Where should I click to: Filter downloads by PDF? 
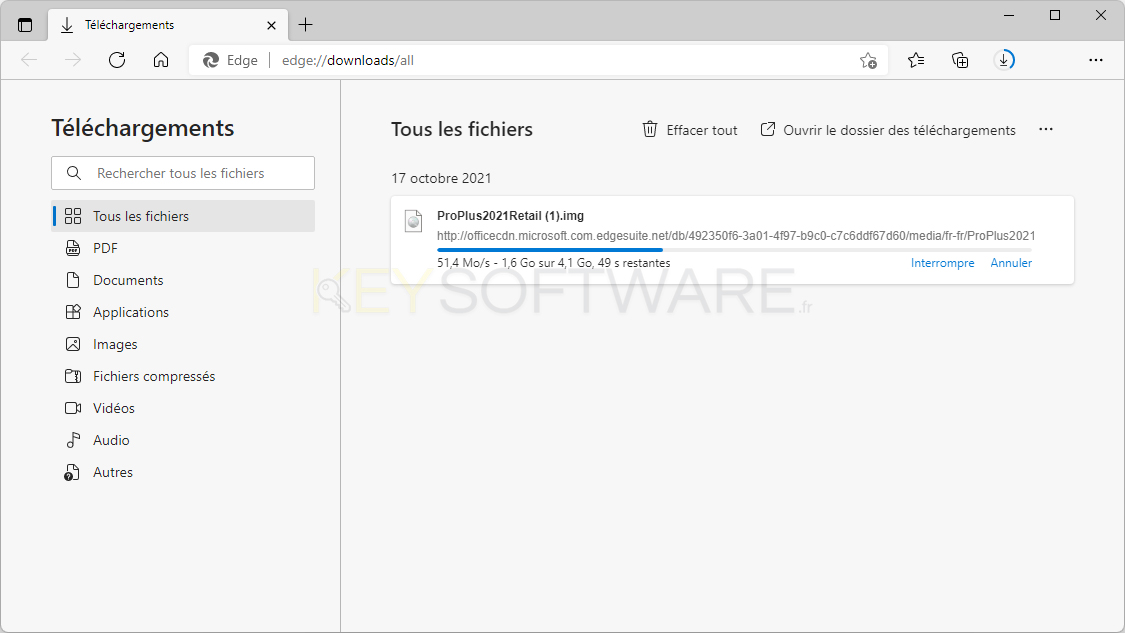(x=183, y=248)
